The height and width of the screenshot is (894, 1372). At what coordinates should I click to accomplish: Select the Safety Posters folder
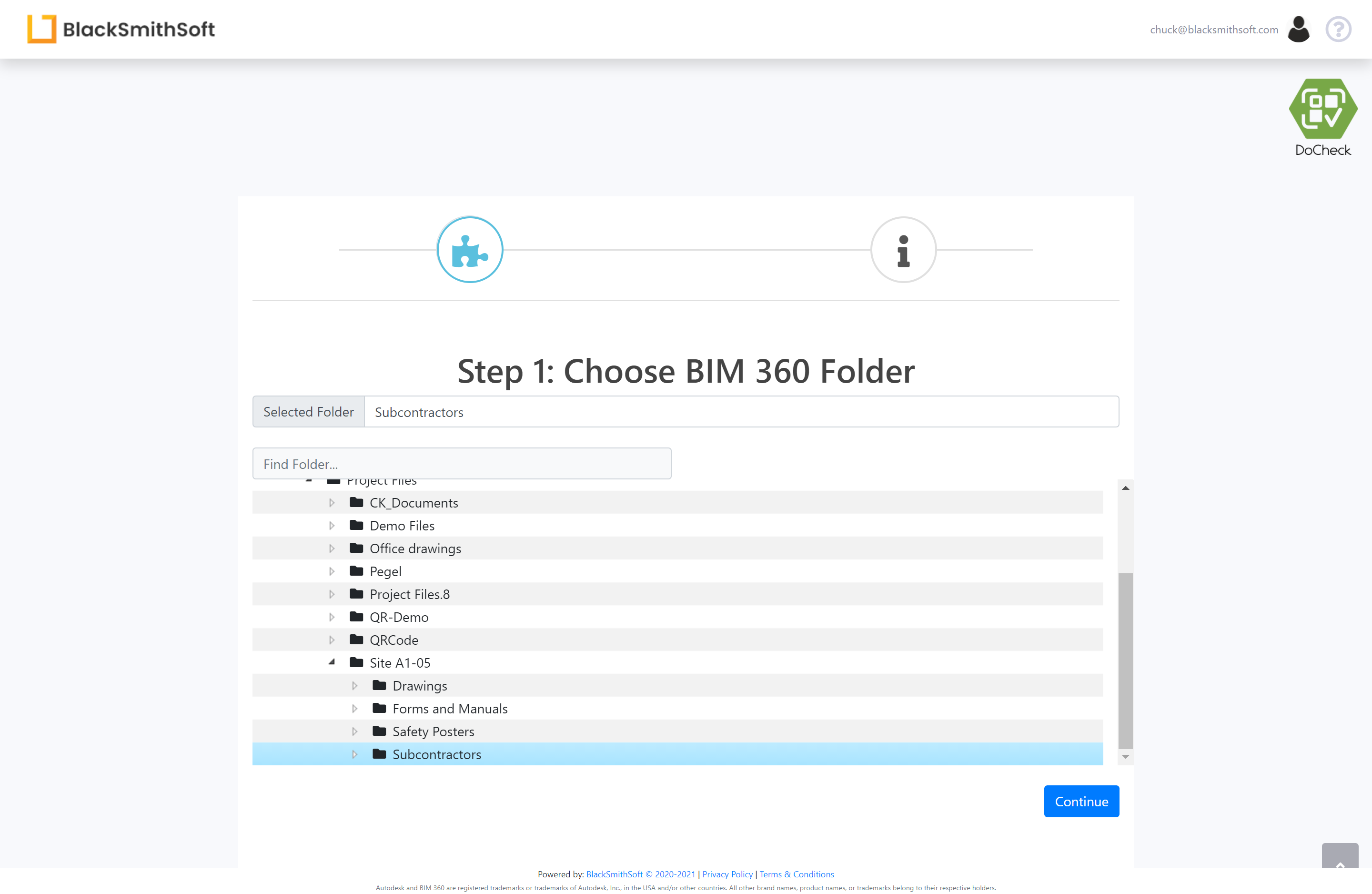(433, 731)
